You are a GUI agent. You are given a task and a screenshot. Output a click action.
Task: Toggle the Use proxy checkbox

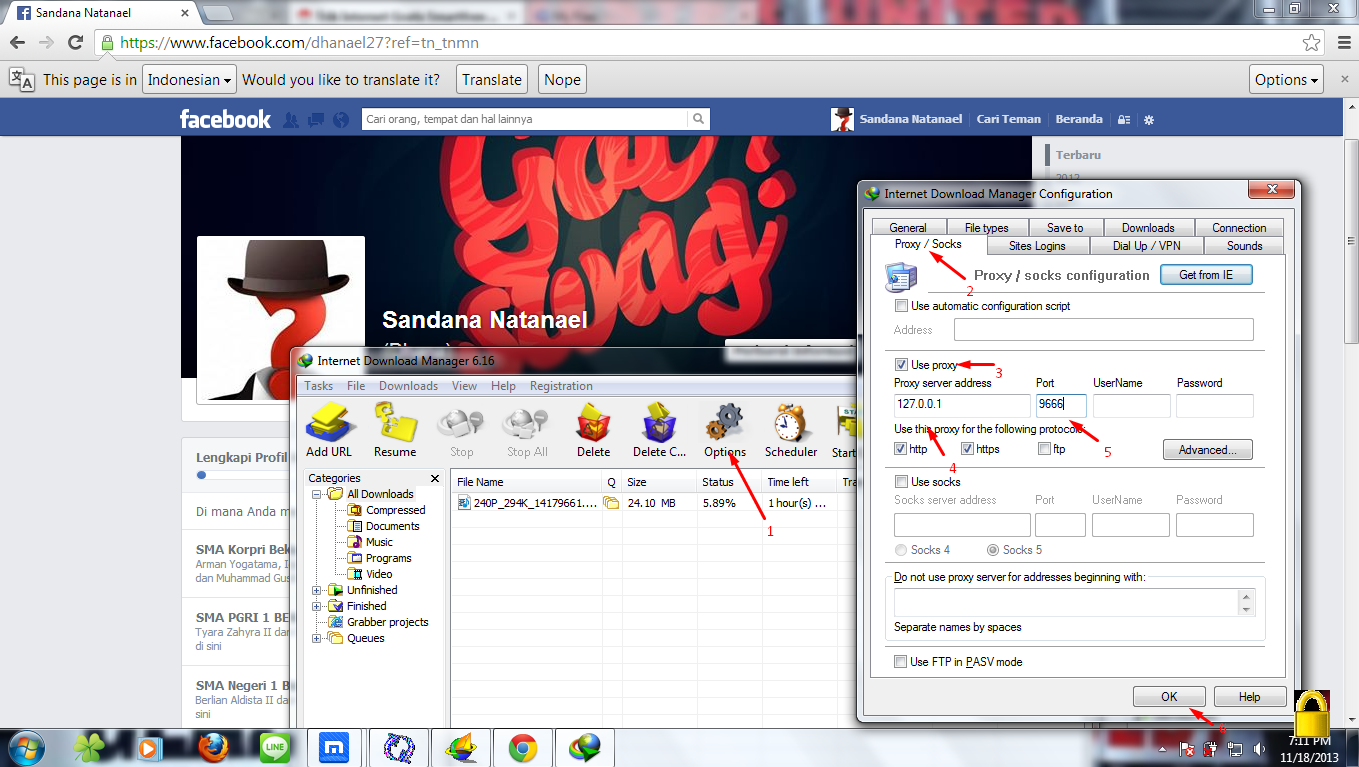coord(902,365)
